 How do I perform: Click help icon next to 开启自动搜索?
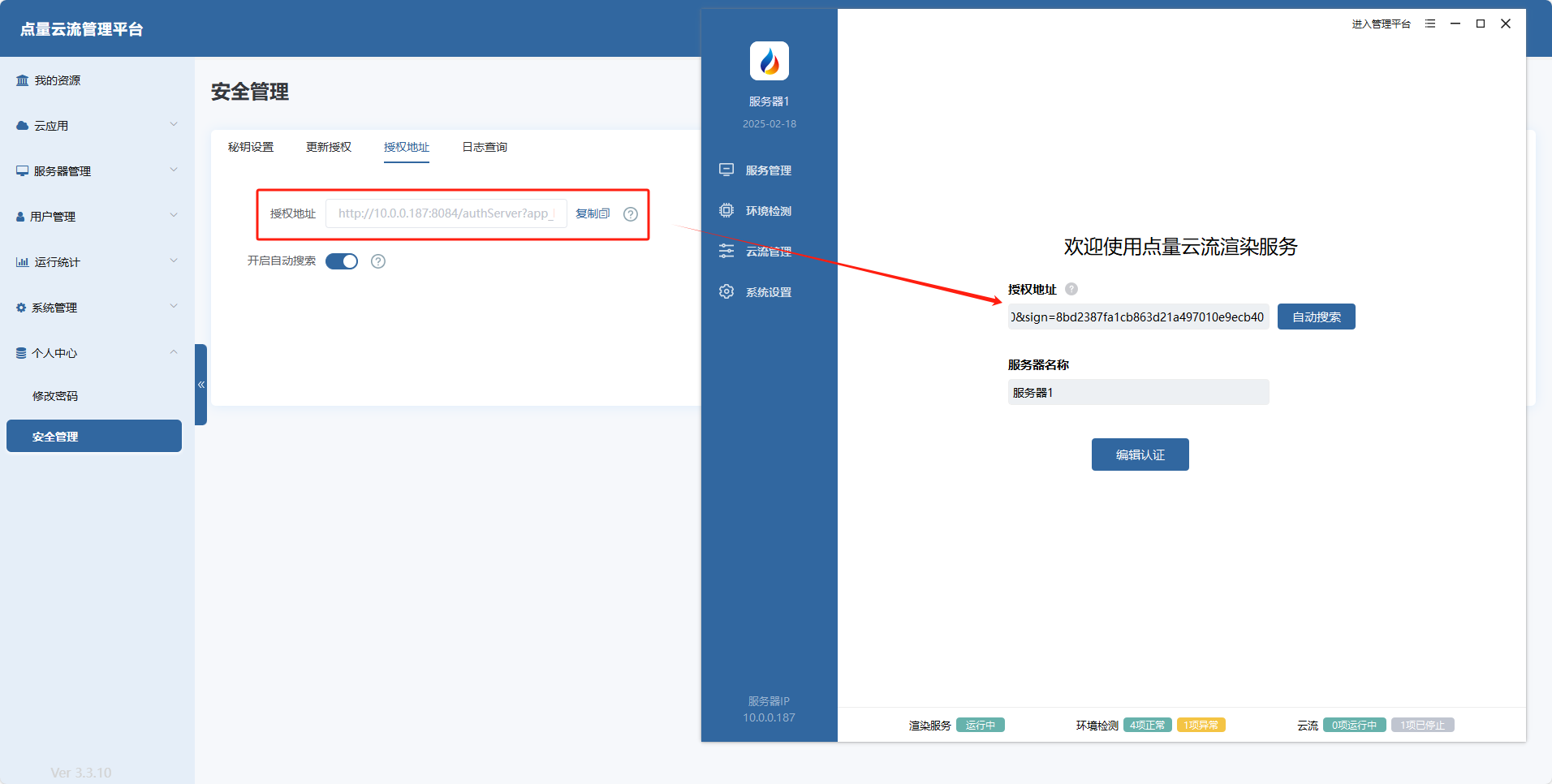tap(378, 261)
